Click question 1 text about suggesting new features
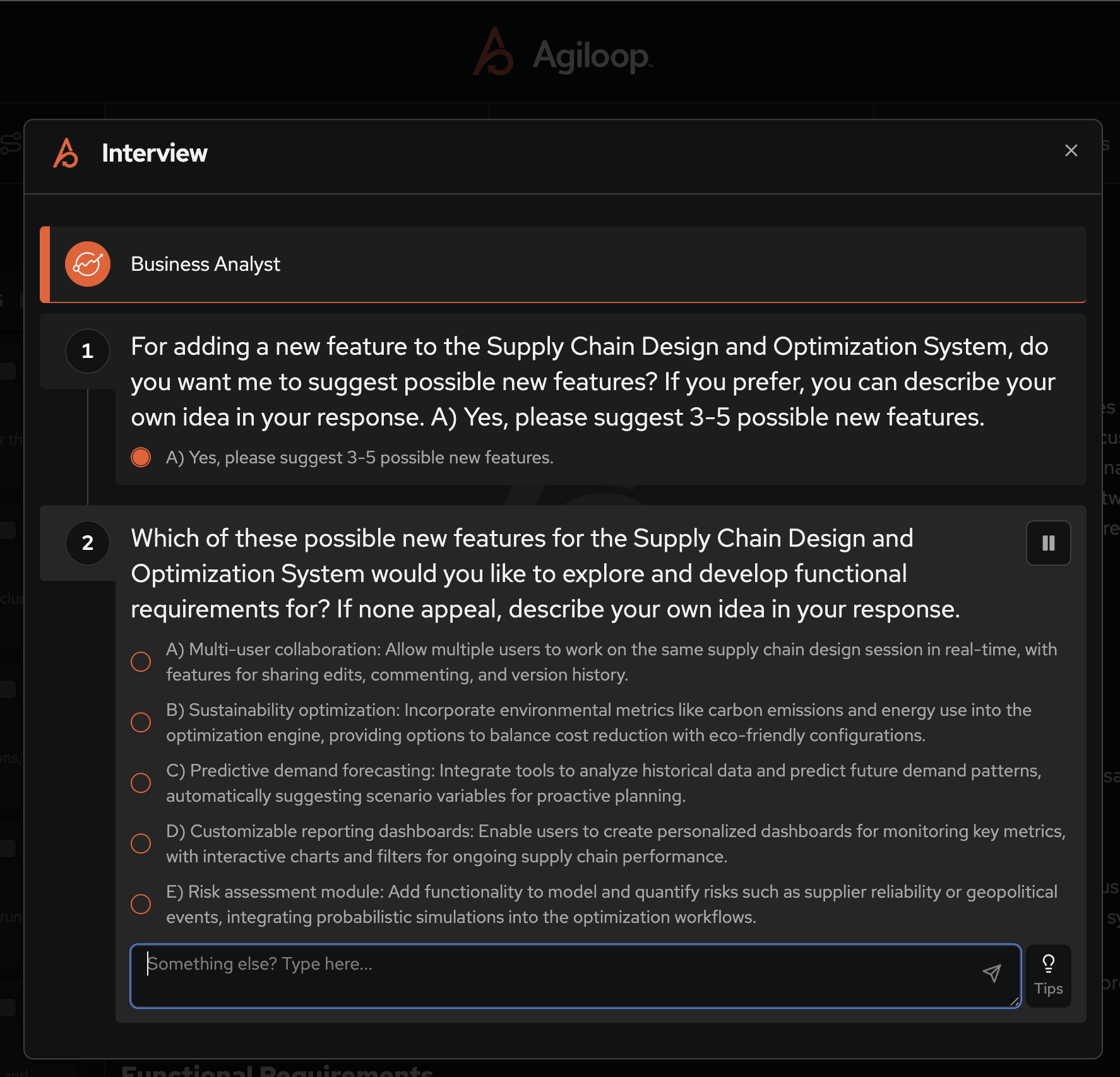1120x1077 pixels. click(593, 382)
